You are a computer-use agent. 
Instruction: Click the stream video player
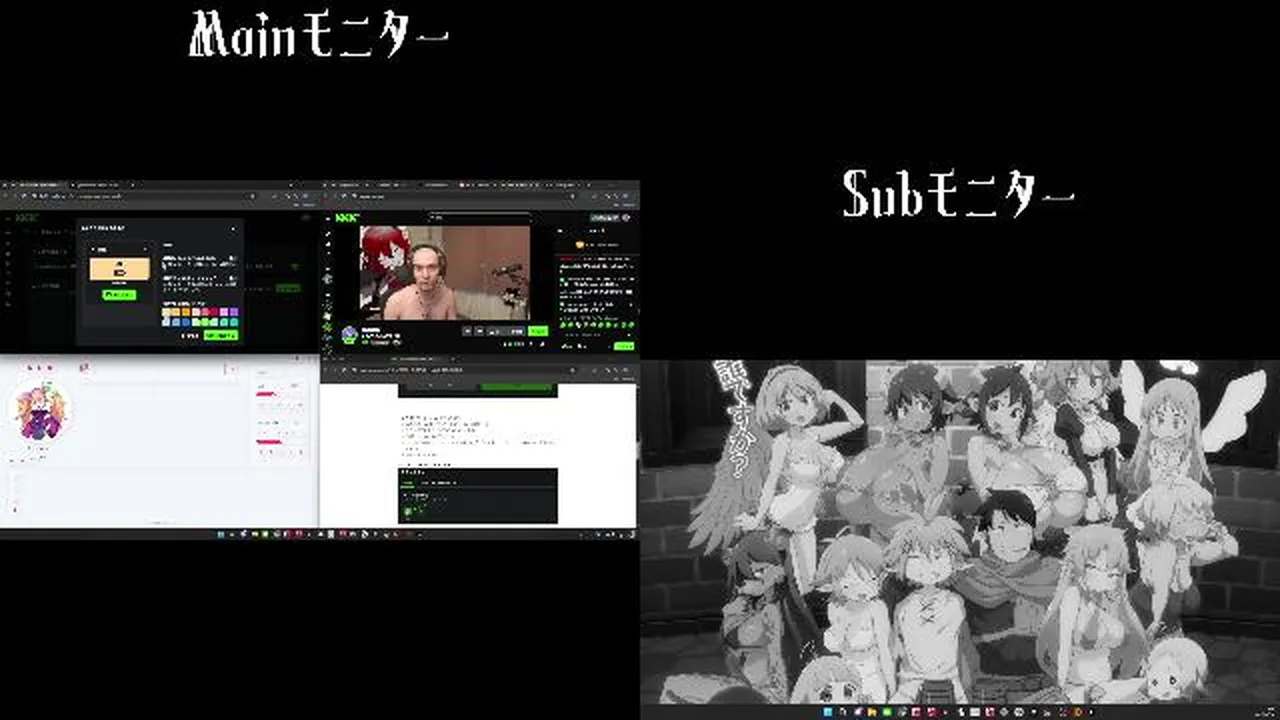[x=445, y=272]
